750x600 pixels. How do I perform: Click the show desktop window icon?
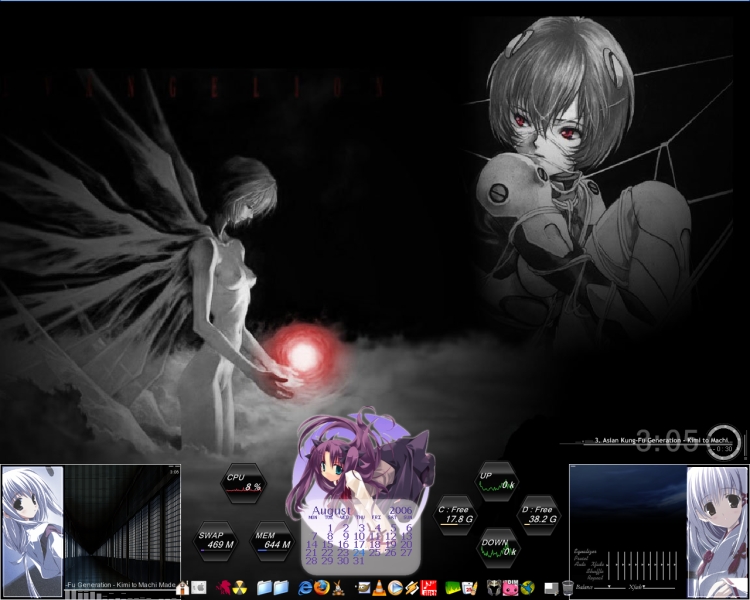(551, 588)
